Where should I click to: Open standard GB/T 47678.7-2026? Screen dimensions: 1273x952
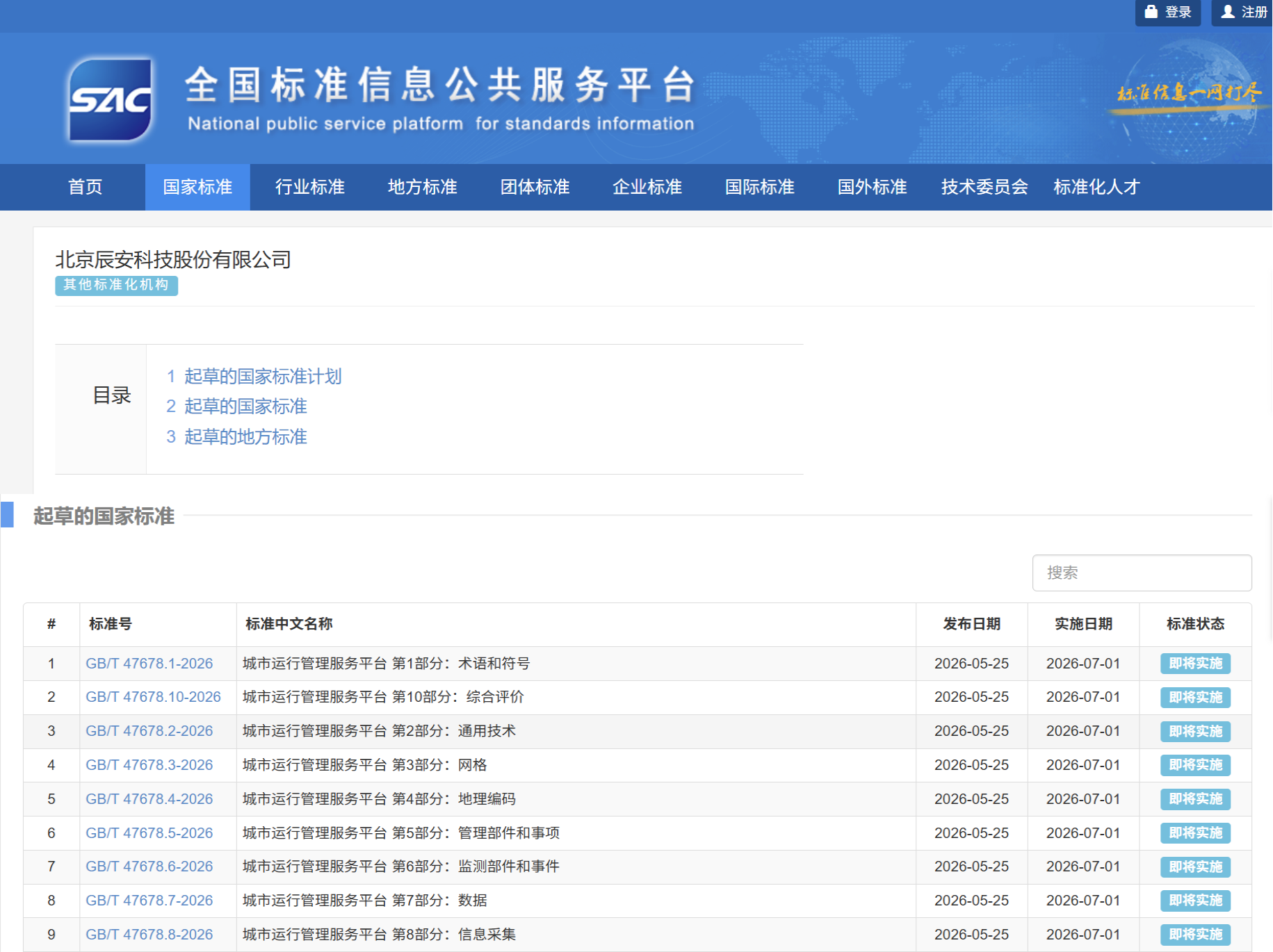[x=149, y=901]
